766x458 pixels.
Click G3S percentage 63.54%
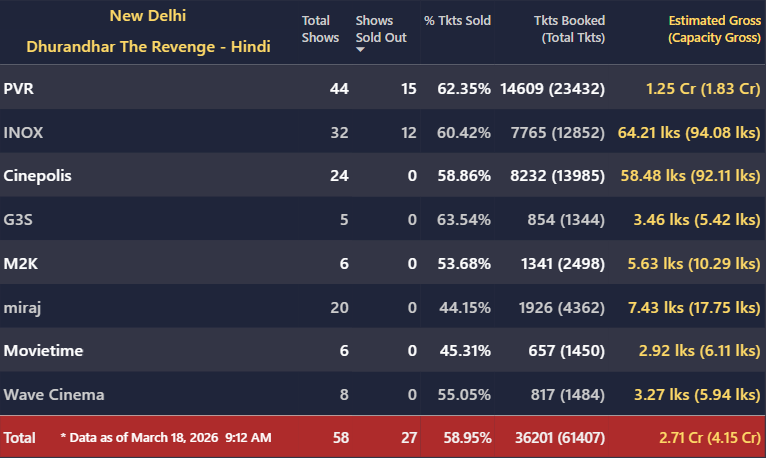(464, 220)
